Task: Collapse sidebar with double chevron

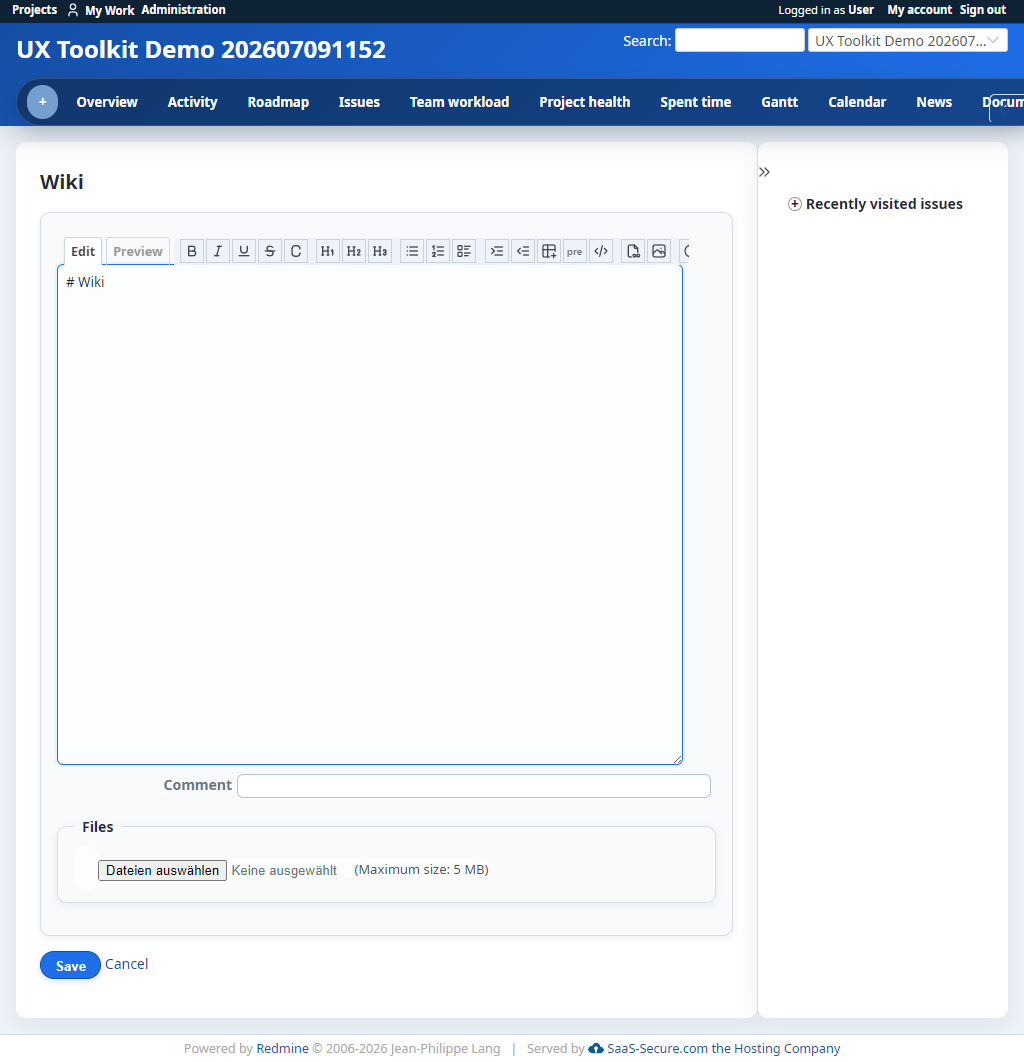Action: (765, 172)
